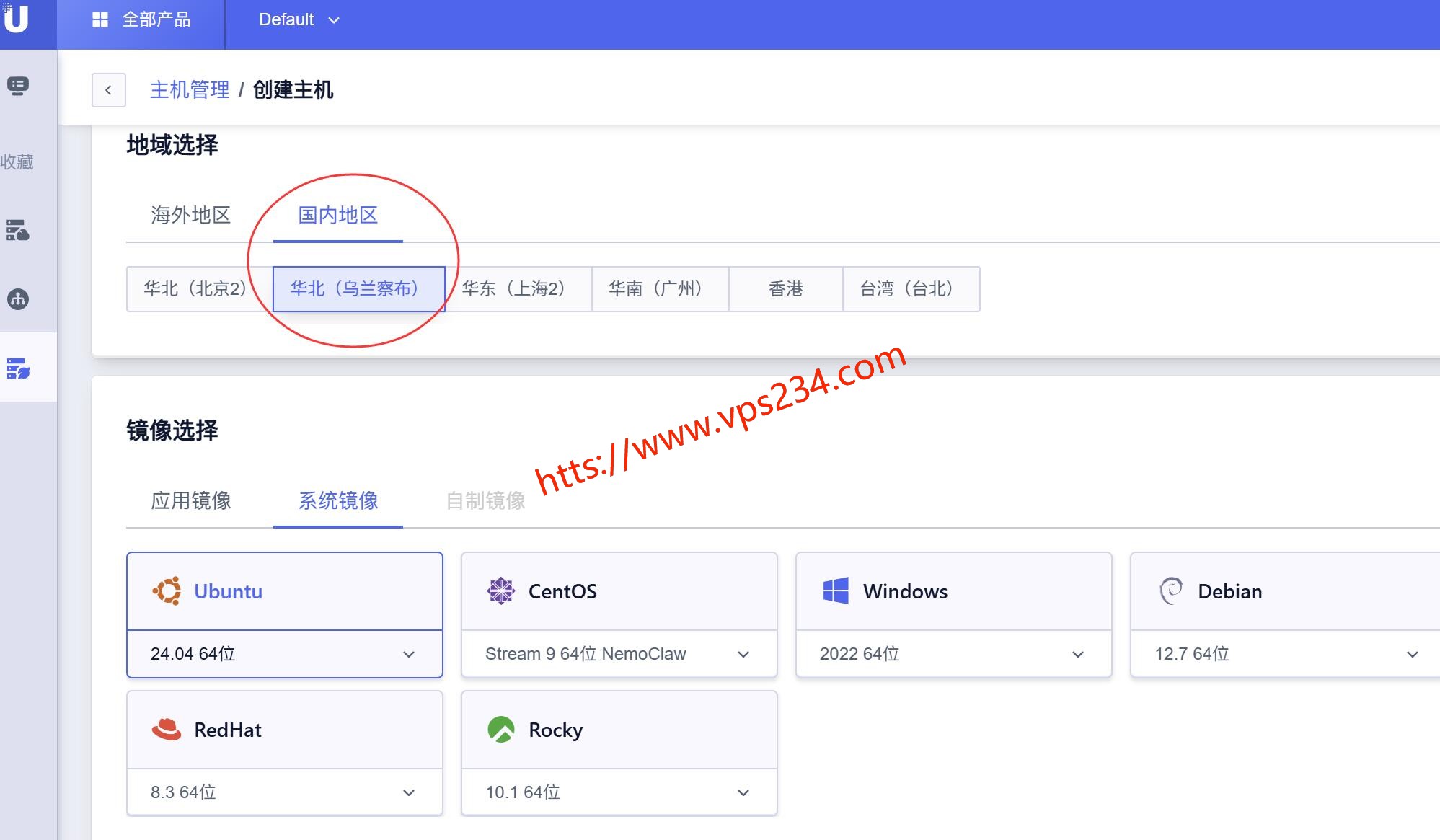
Task: Select region 华南（广州）
Action: coord(660,289)
